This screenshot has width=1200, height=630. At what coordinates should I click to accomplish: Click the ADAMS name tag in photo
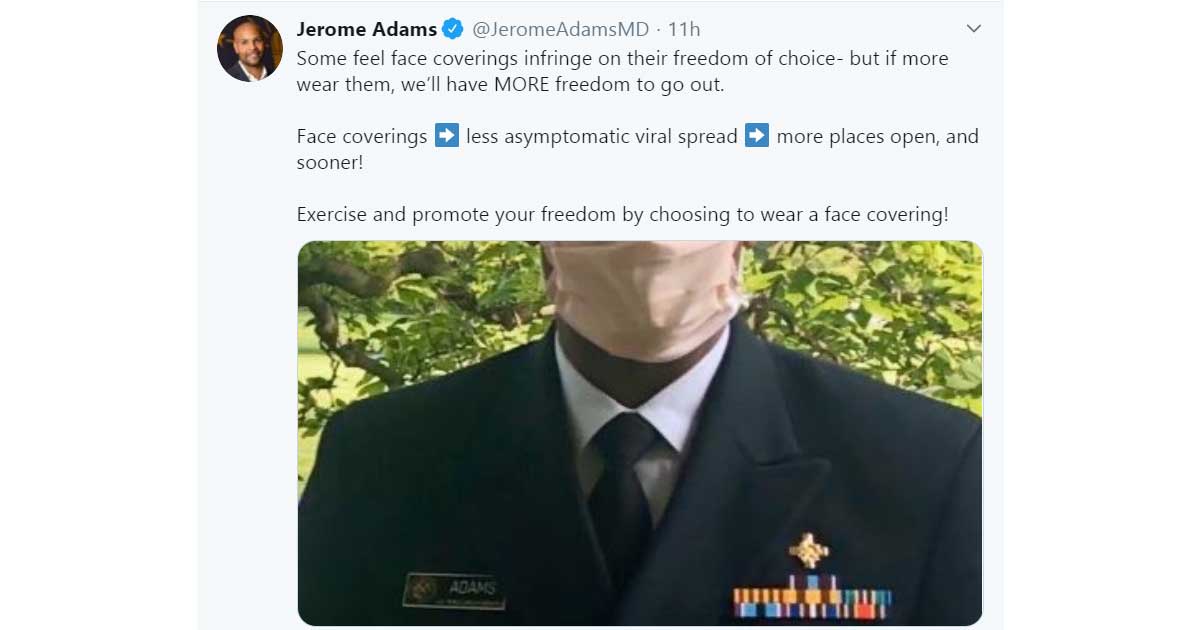[455, 592]
